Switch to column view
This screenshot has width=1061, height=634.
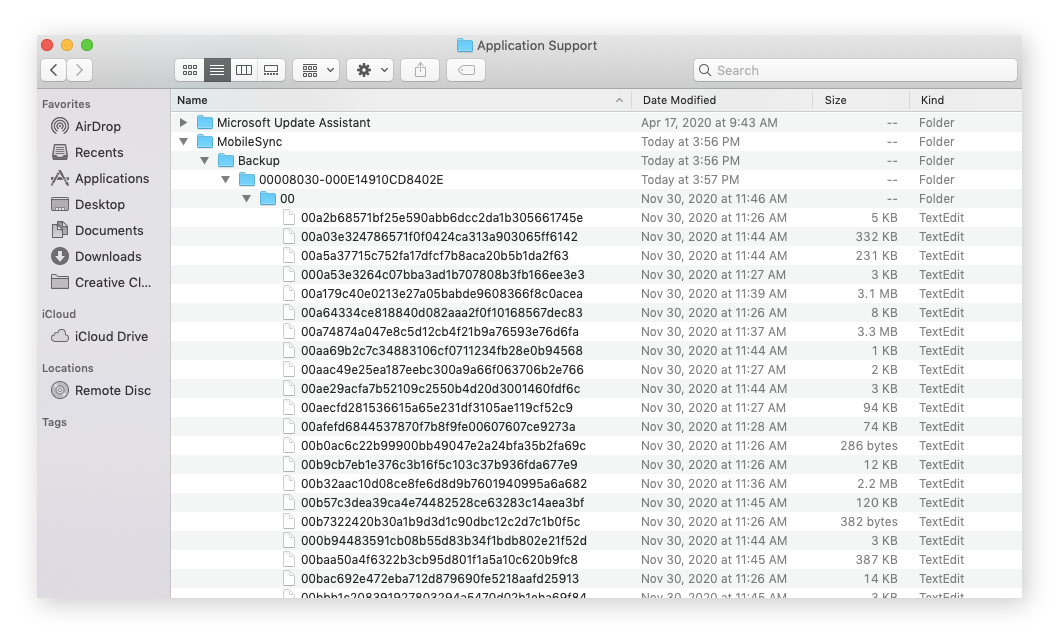pyautogui.click(x=244, y=70)
